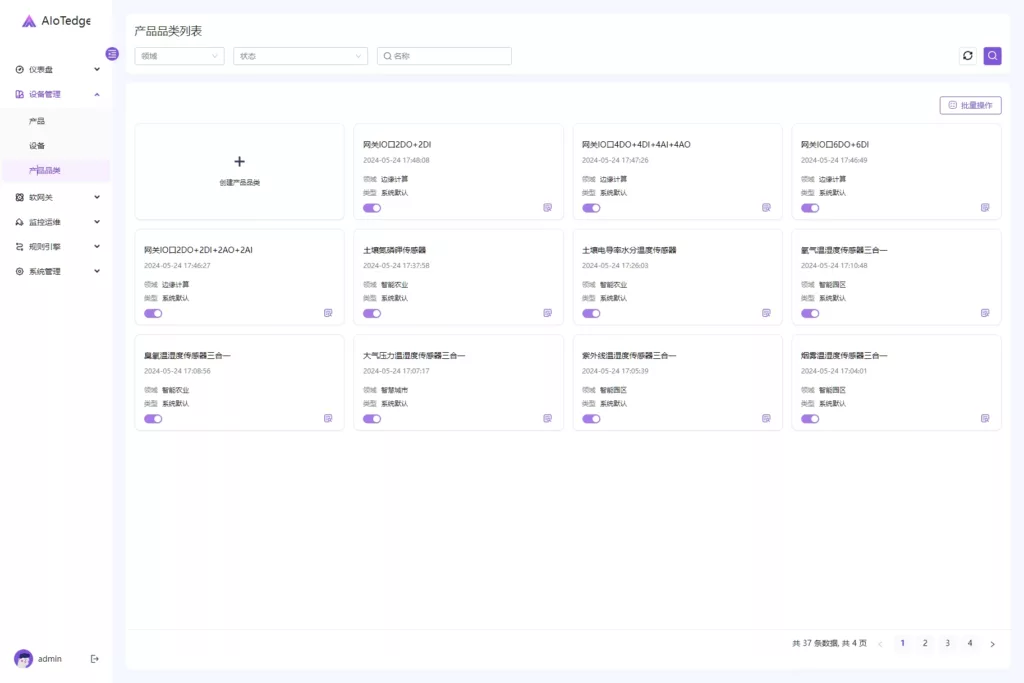Open the 领域 filter dropdown
Image resolution: width=1024 pixels, height=683 pixels.
pyautogui.click(x=179, y=56)
